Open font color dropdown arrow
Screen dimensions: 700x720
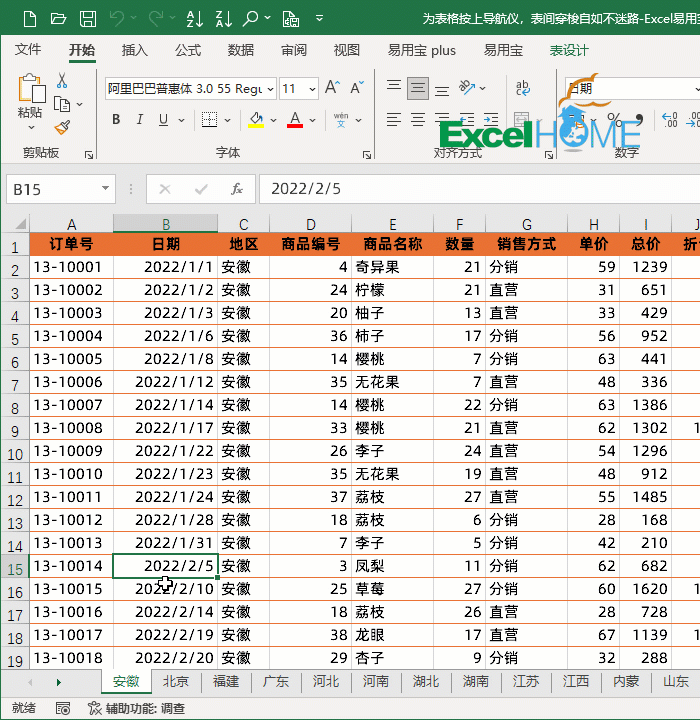(x=312, y=120)
